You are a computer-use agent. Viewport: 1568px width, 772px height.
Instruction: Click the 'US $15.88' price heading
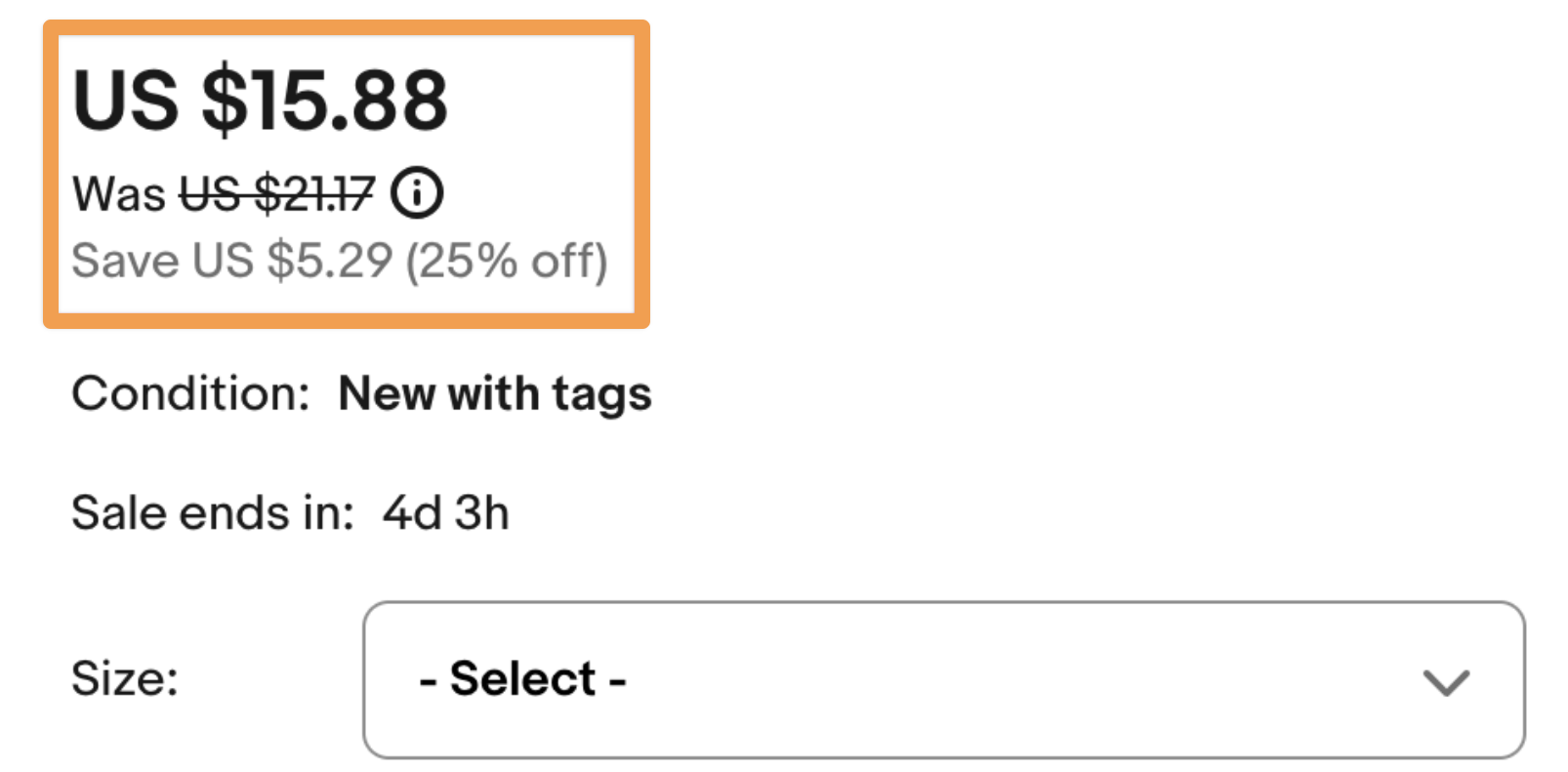[262, 98]
